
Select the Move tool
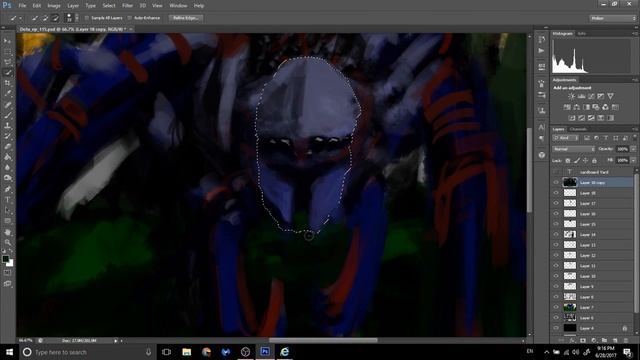(x=7, y=41)
